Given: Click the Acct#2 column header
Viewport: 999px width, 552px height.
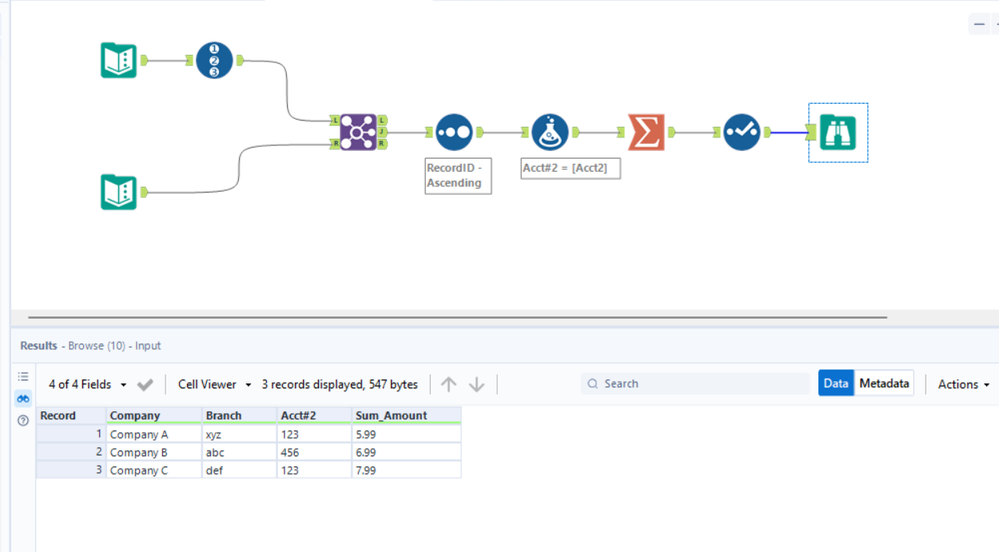Looking at the screenshot, I should click(314, 416).
